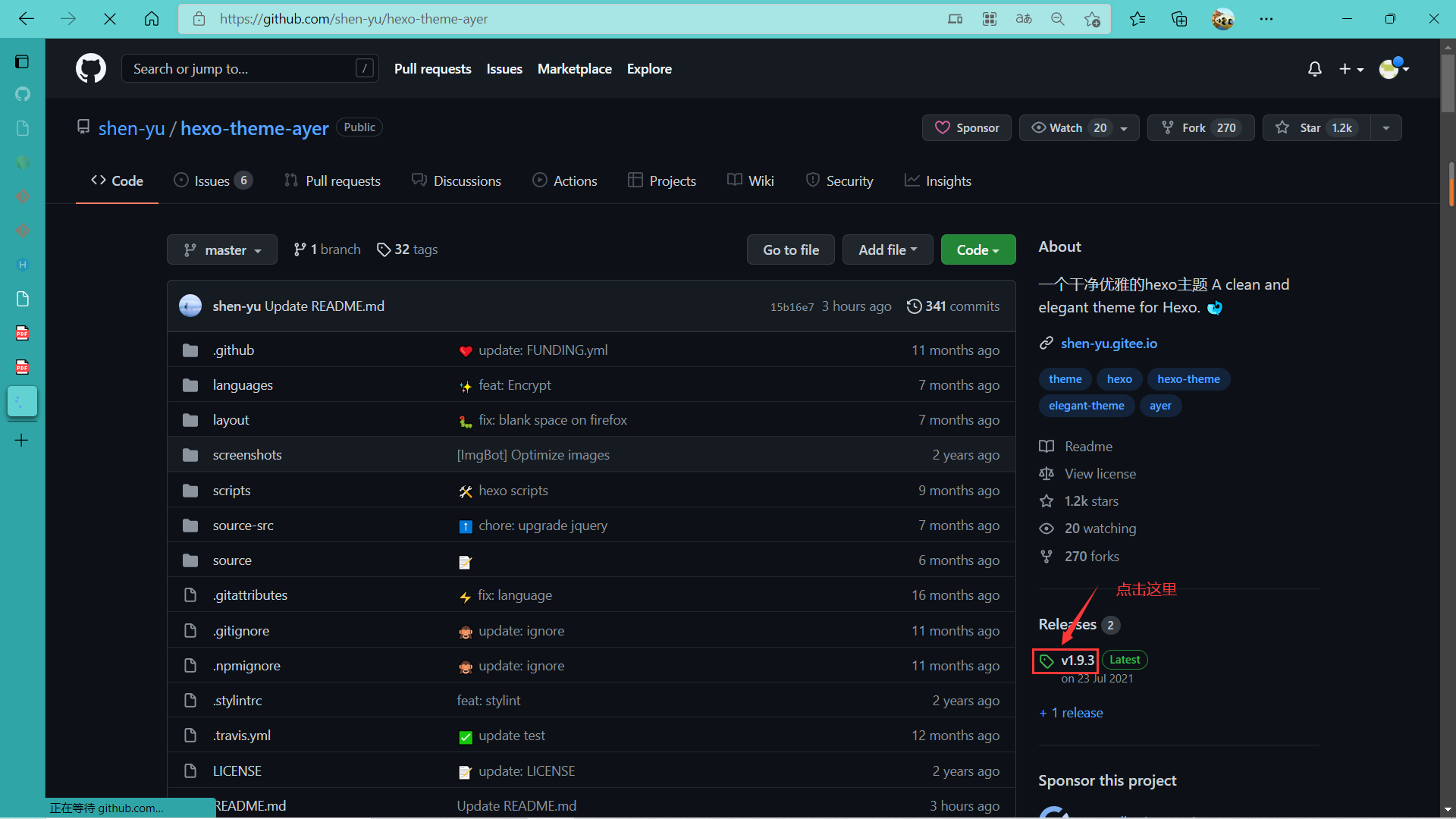Click the shen-yu.gitee.io website link
The height and width of the screenshot is (819, 1456).
point(1109,344)
